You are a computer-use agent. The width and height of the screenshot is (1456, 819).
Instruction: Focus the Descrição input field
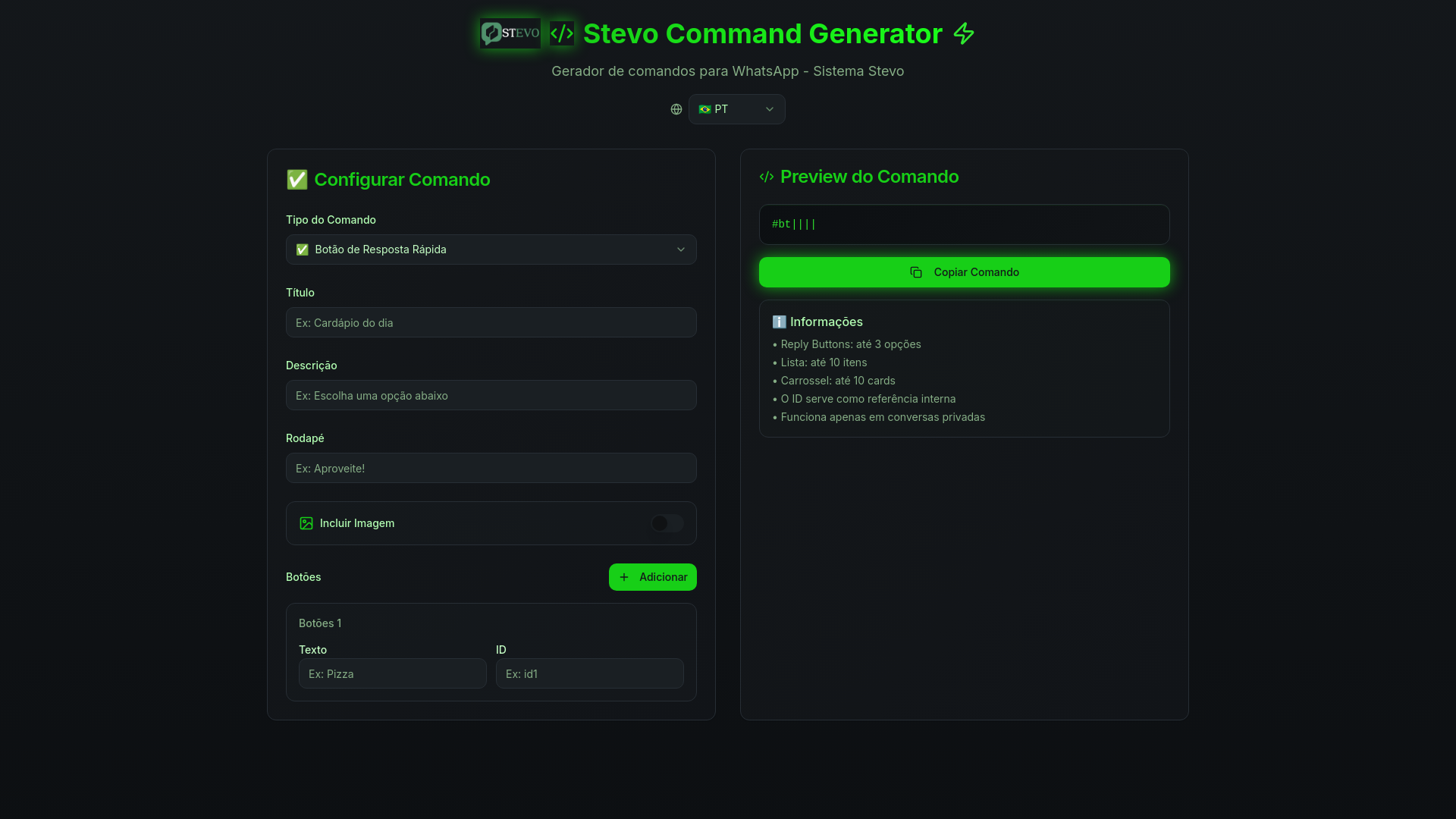click(x=491, y=395)
